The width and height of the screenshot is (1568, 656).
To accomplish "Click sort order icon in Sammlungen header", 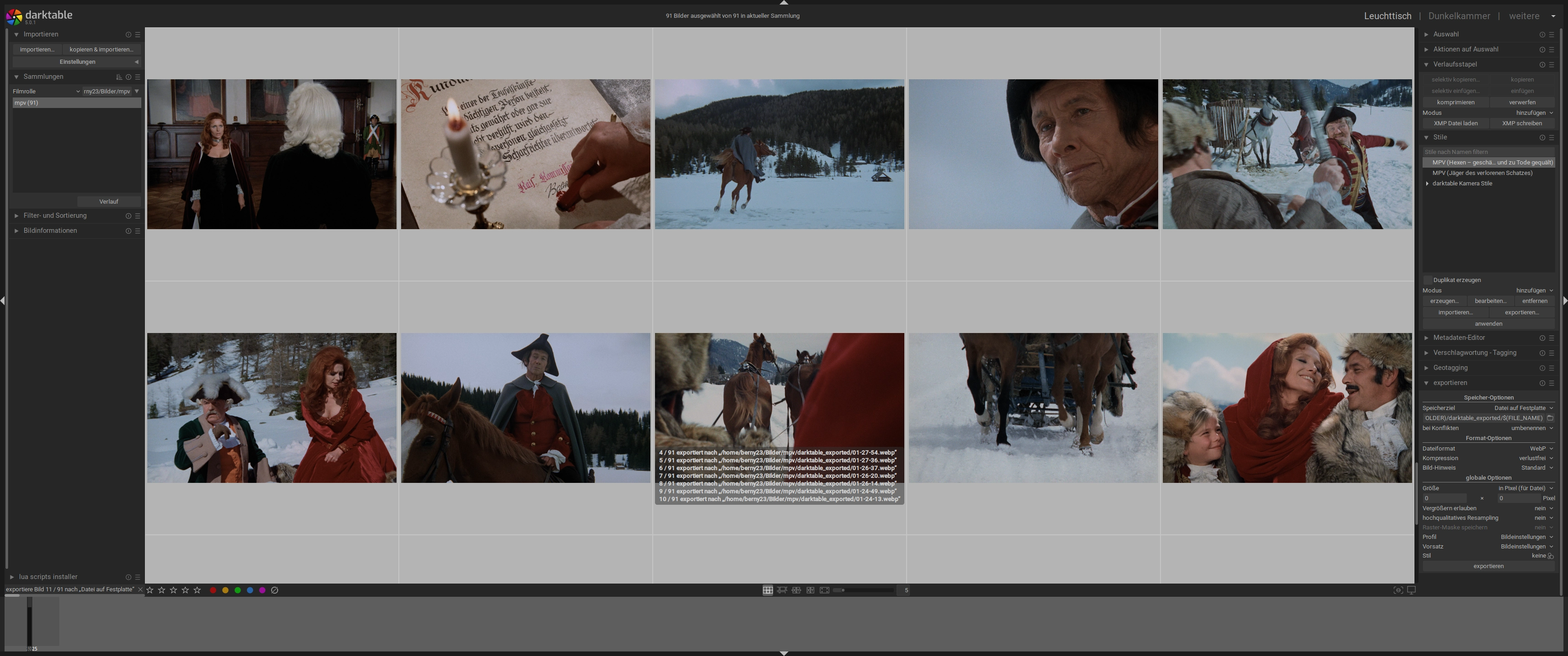I will (x=119, y=77).
